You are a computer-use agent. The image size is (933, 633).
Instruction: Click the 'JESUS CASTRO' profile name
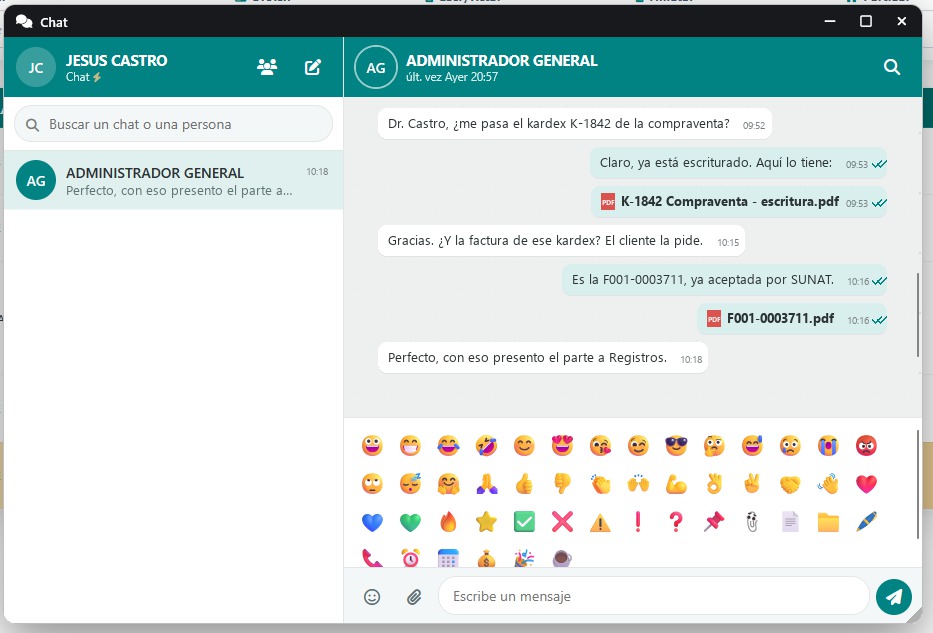point(117,61)
